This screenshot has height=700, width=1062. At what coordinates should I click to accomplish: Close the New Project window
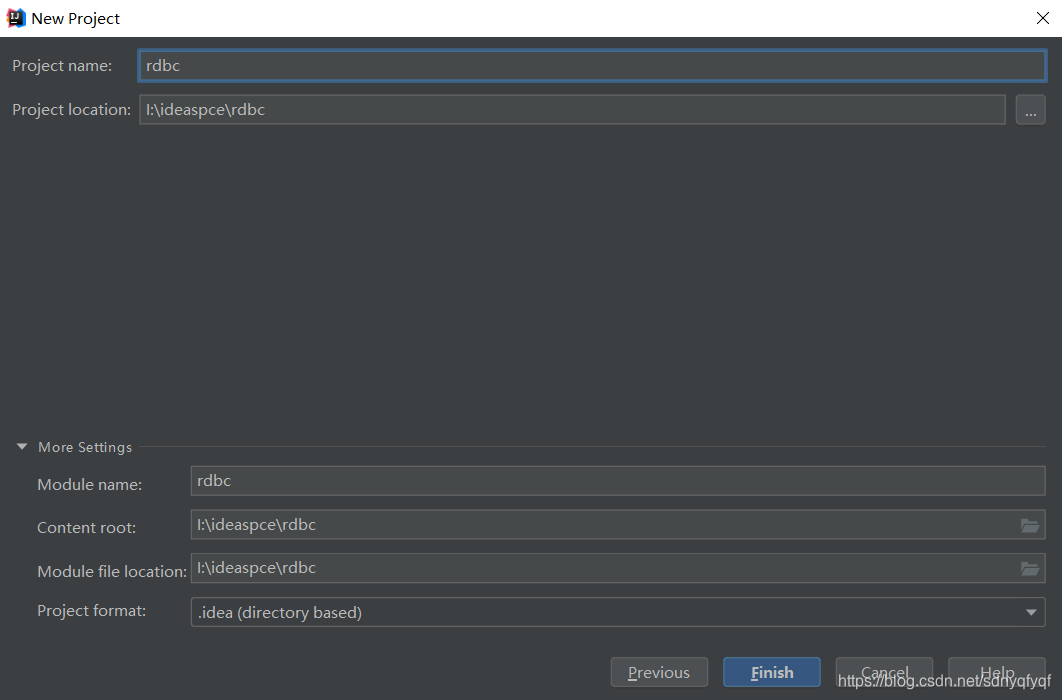pos(1043,17)
